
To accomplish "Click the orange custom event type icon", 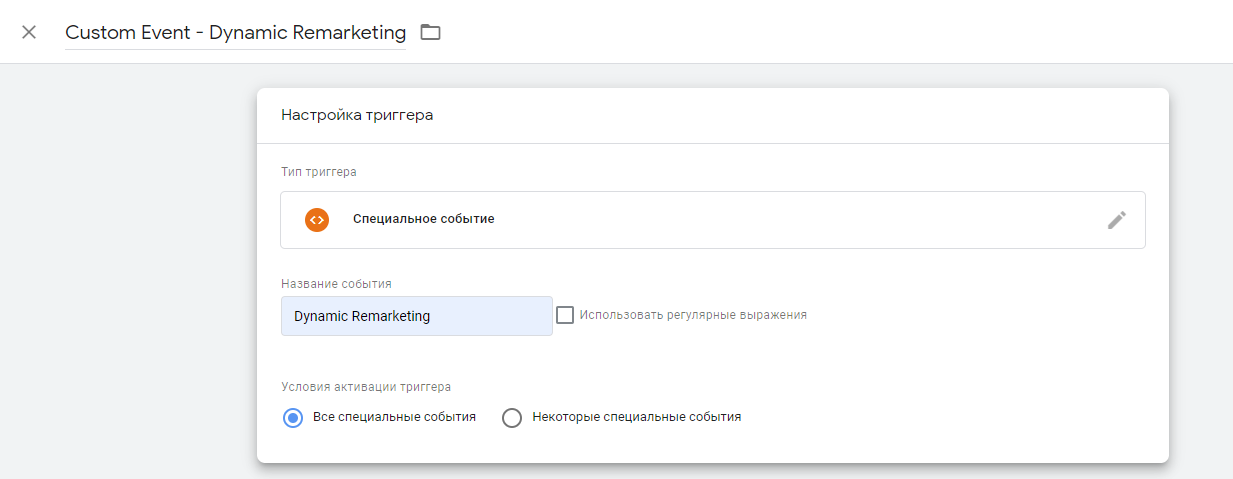I will [317, 220].
